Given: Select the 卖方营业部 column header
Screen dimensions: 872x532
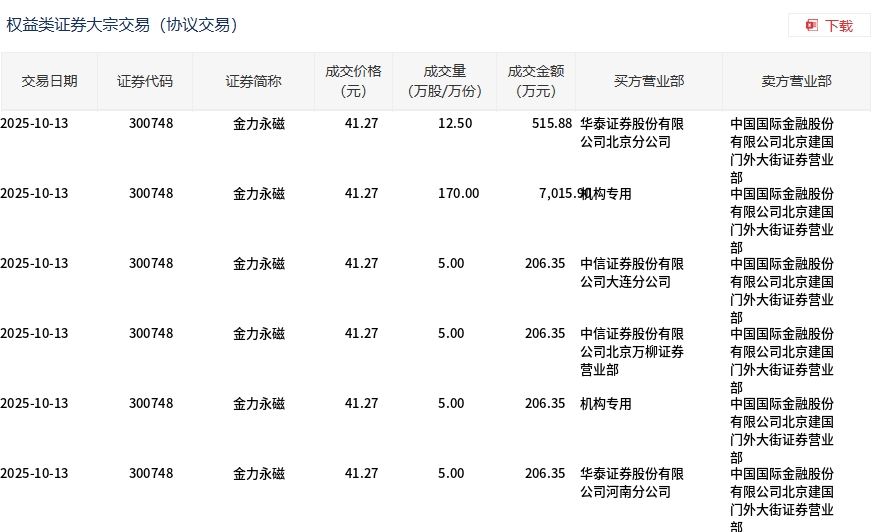Looking at the screenshot, I should 796,81.
